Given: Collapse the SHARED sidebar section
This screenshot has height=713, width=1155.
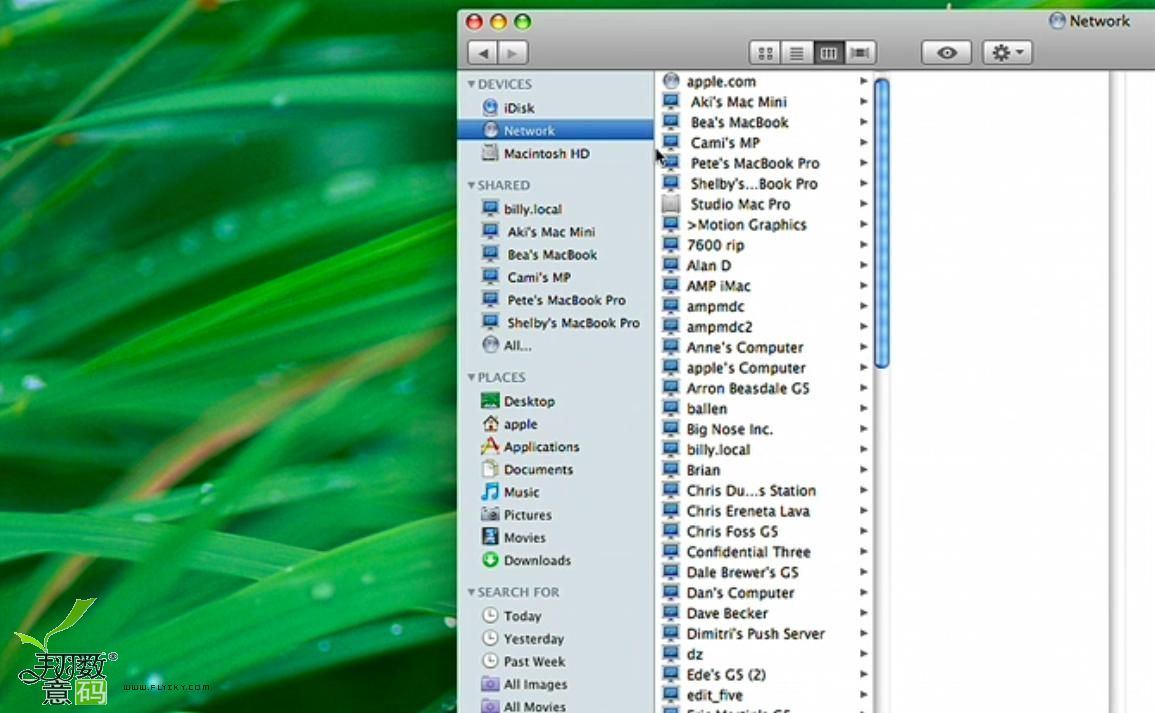Looking at the screenshot, I should (471, 185).
